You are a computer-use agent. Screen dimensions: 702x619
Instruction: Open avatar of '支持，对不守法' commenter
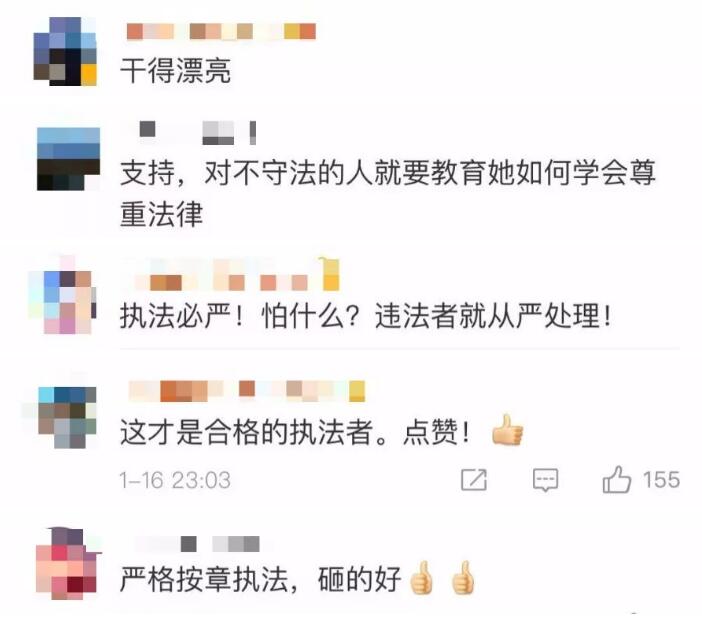[x=68, y=159]
